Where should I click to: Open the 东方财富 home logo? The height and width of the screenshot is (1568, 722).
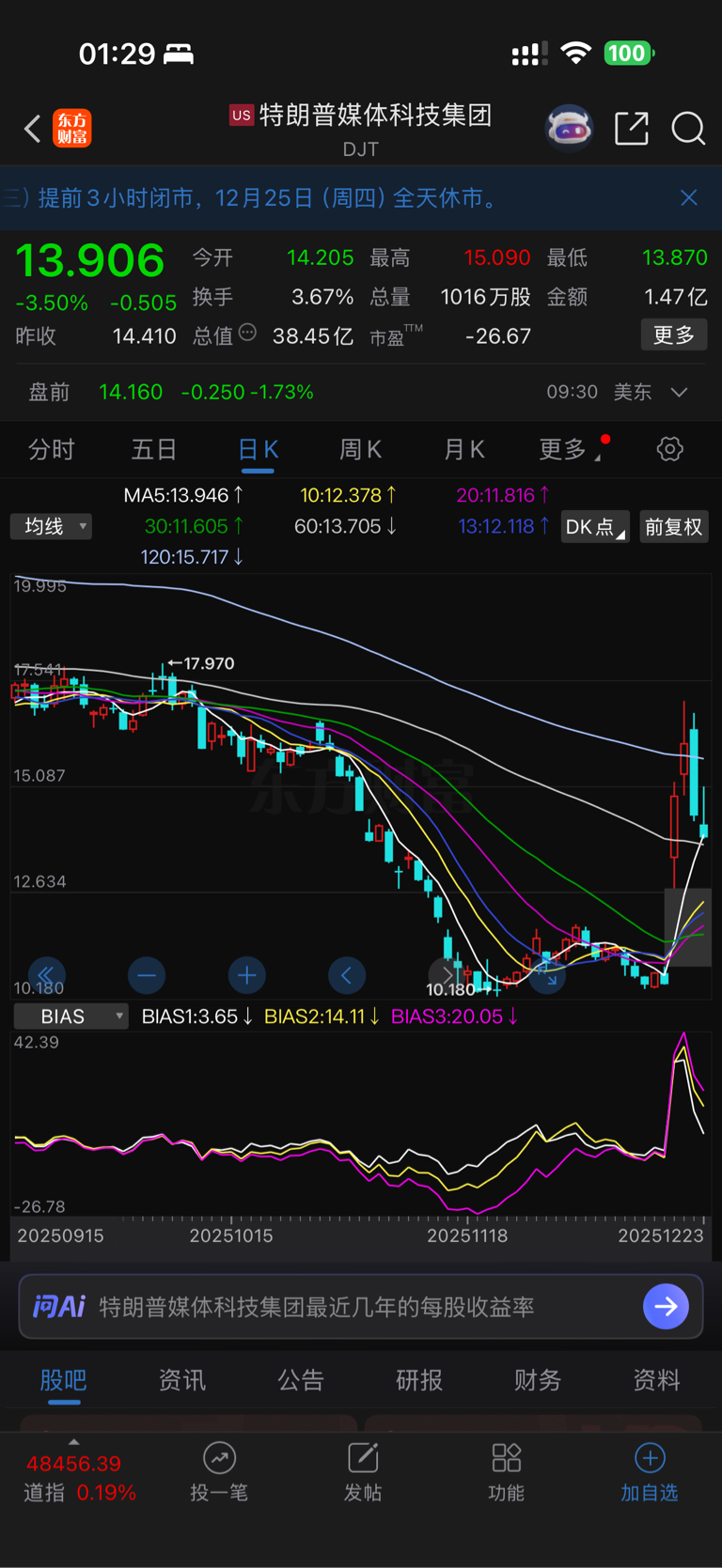pos(72,128)
